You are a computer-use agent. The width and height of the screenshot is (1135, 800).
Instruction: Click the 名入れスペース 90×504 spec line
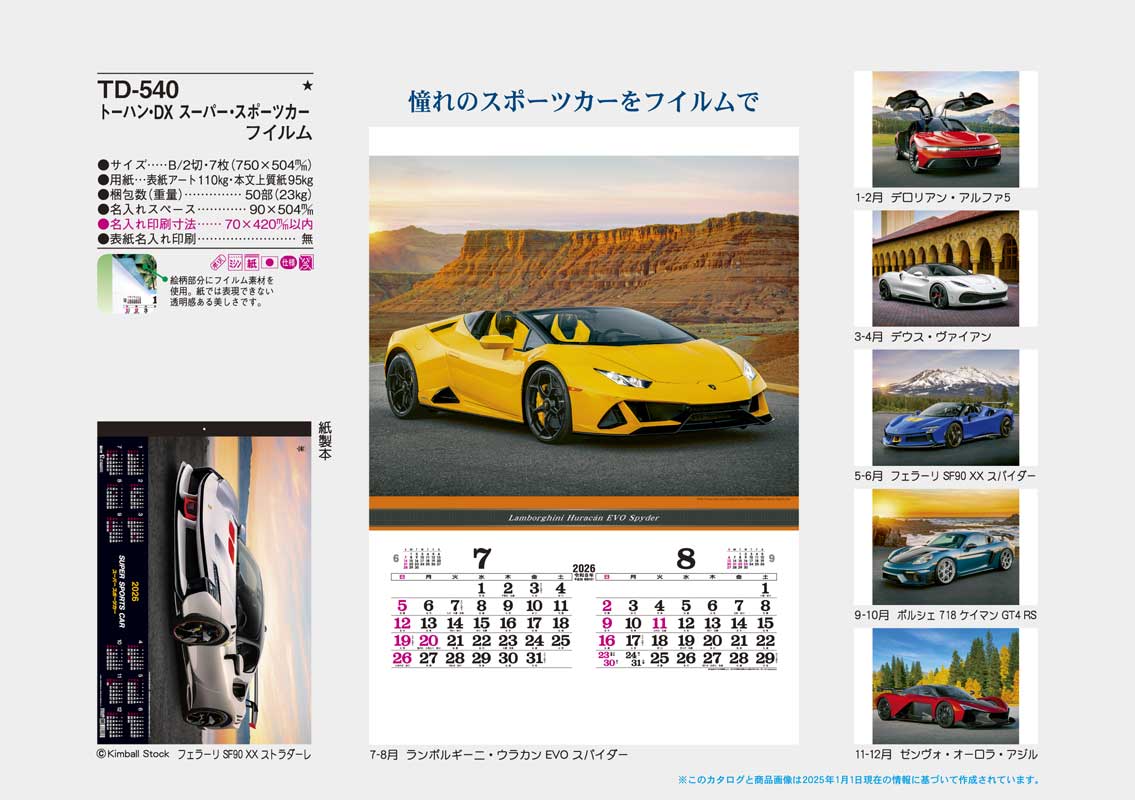point(205,209)
